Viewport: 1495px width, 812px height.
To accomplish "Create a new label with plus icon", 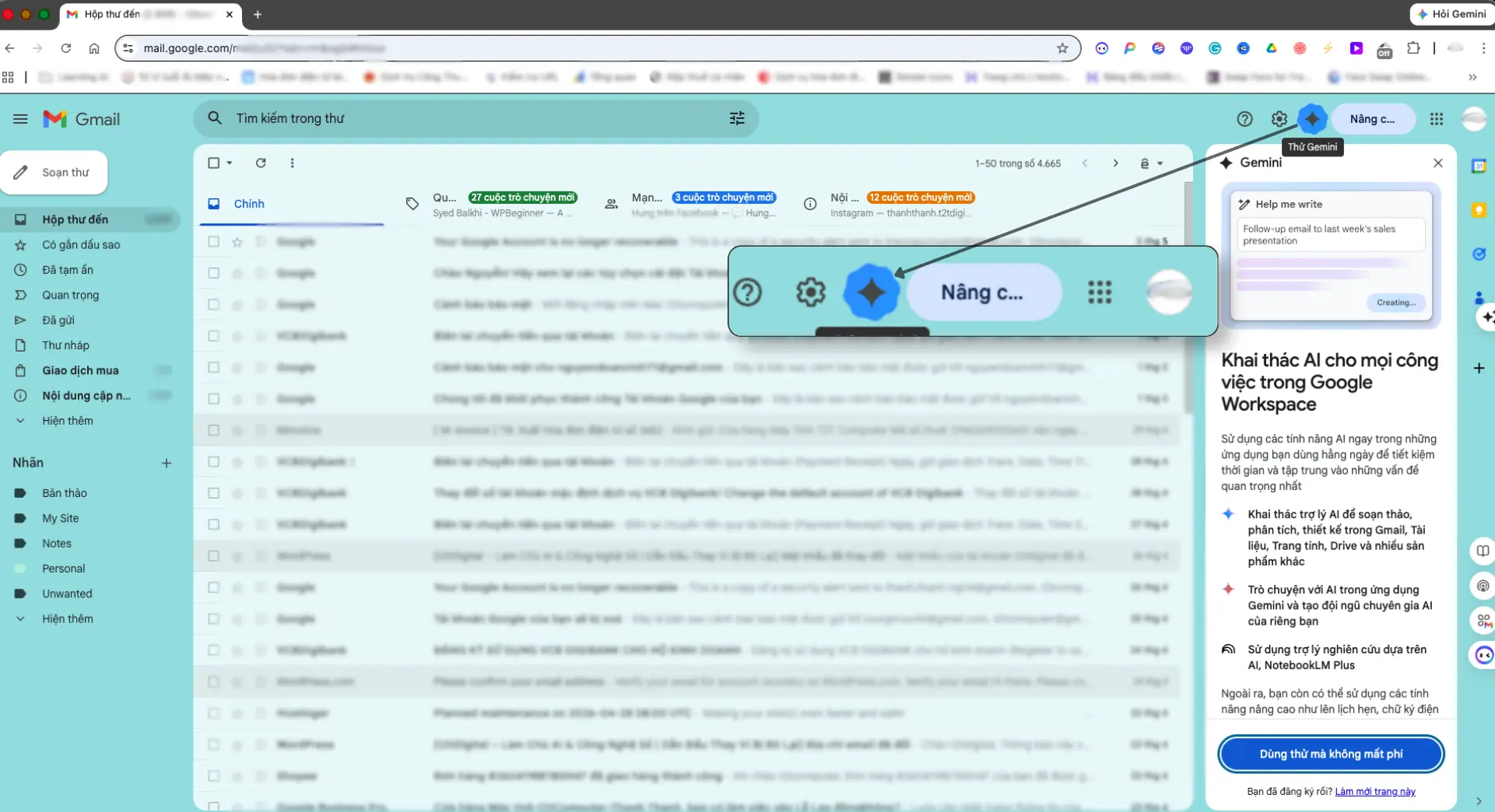I will click(x=166, y=463).
